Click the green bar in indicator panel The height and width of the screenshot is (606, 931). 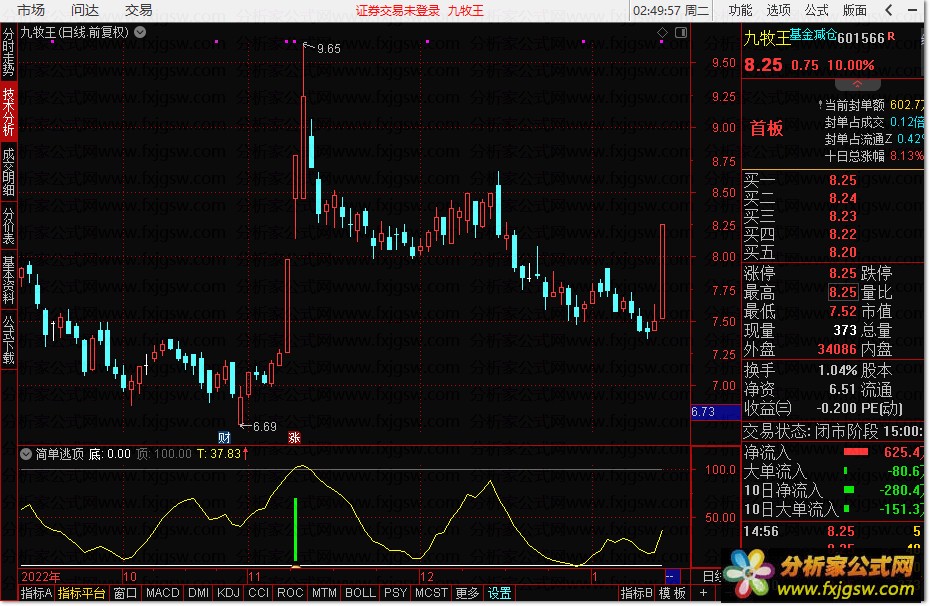[295, 529]
